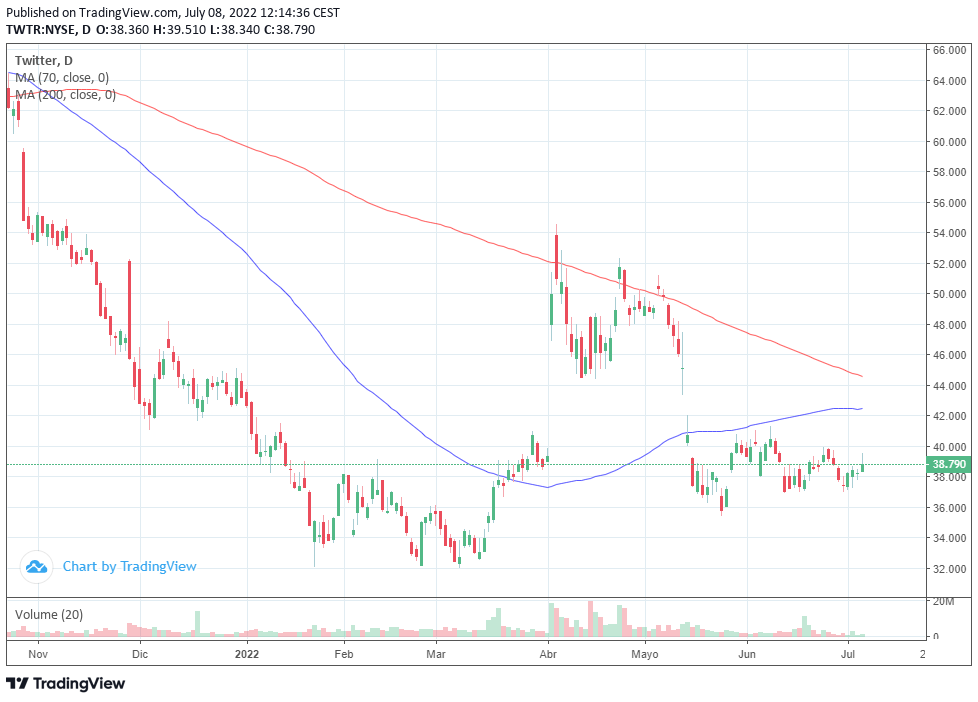The image size is (978, 702).
Task: Click the 50.000 price axis label
Action: tap(949, 294)
